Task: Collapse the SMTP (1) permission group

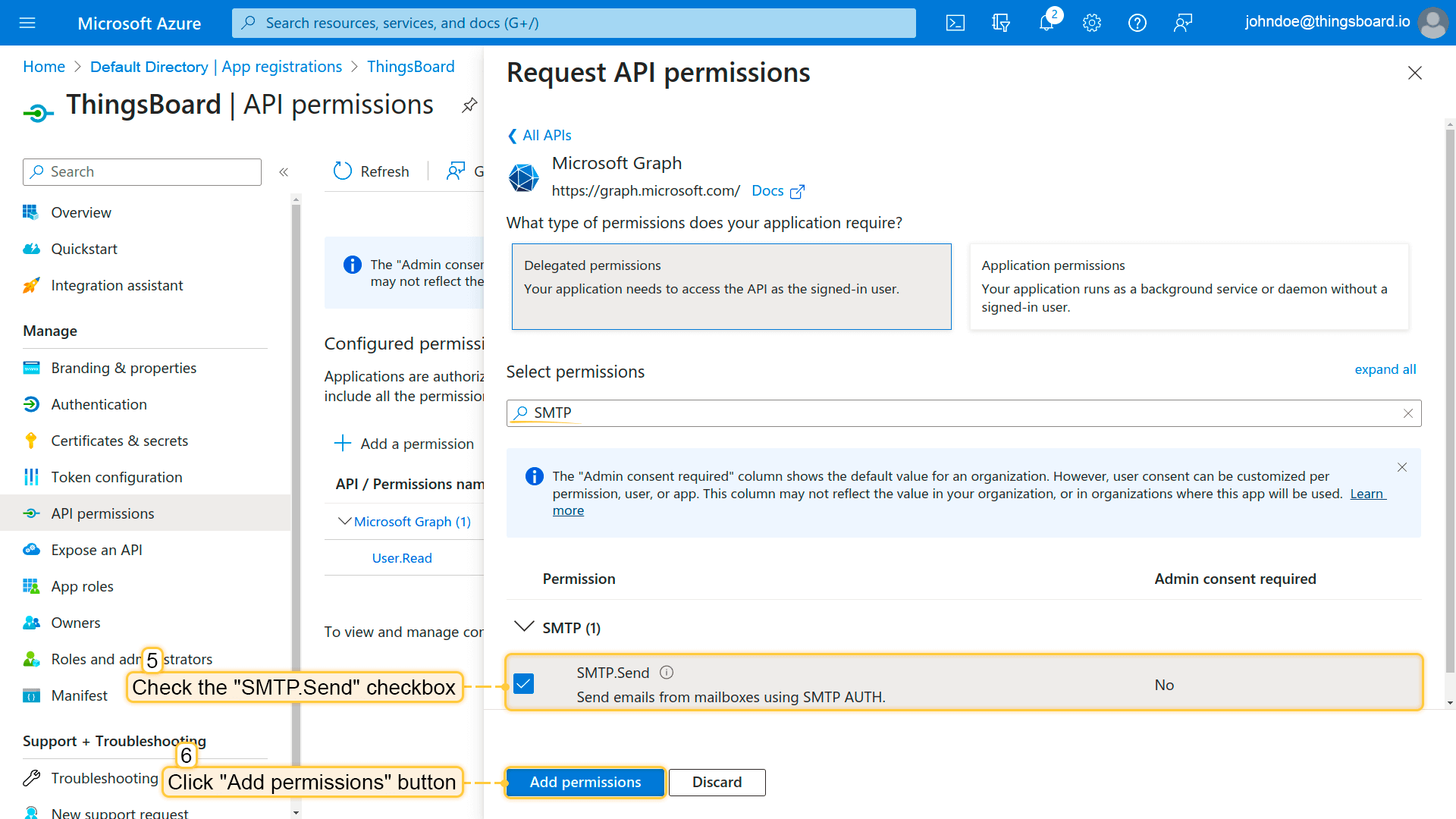Action: coord(524,627)
